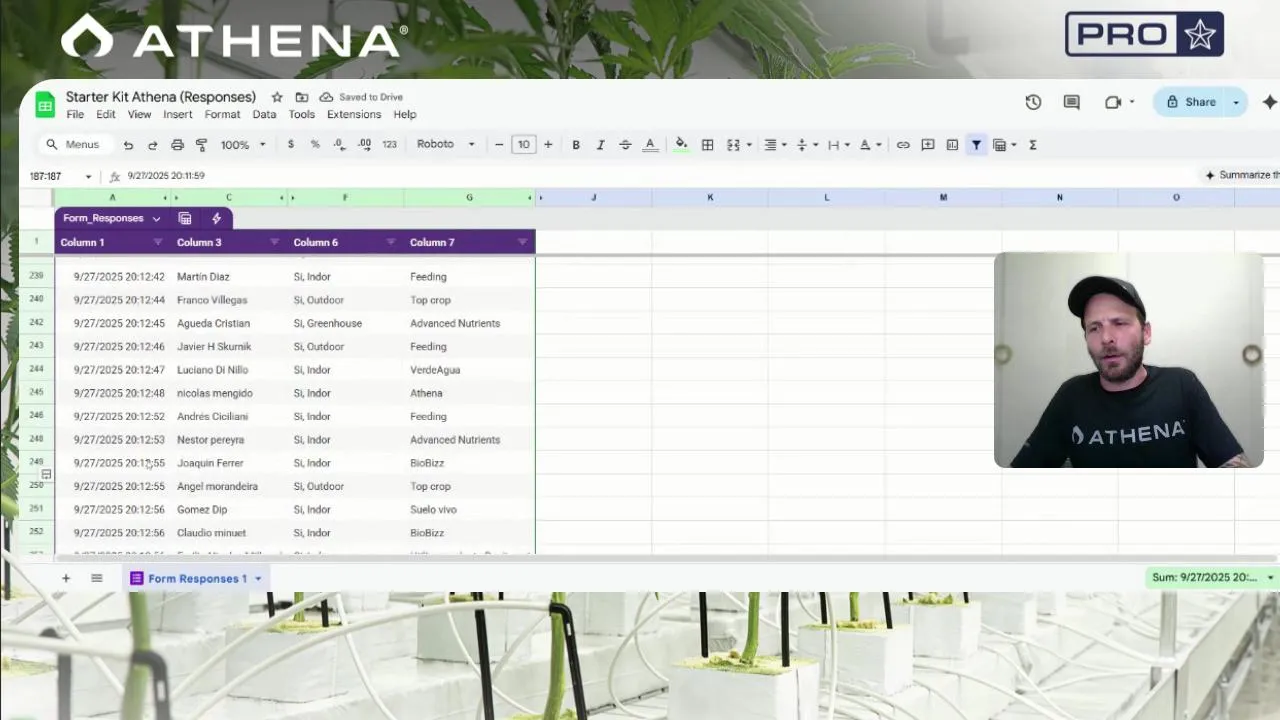The height and width of the screenshot is (720, 1280).
Task: Open the Help menu
Action: click(405, 115)
